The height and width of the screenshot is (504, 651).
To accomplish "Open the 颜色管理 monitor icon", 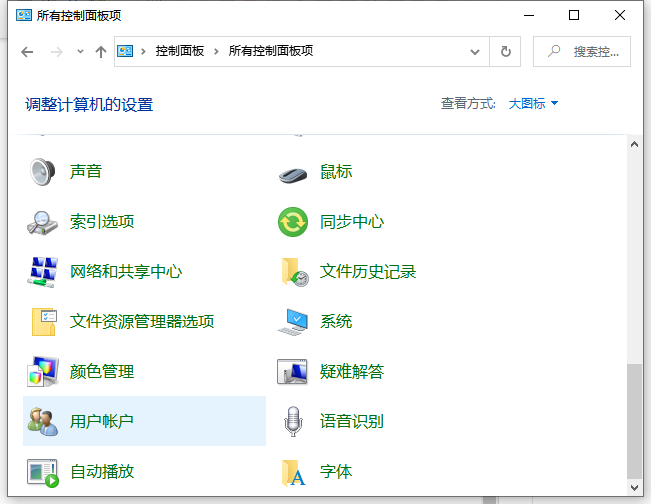I will click(x=43, y=372).
